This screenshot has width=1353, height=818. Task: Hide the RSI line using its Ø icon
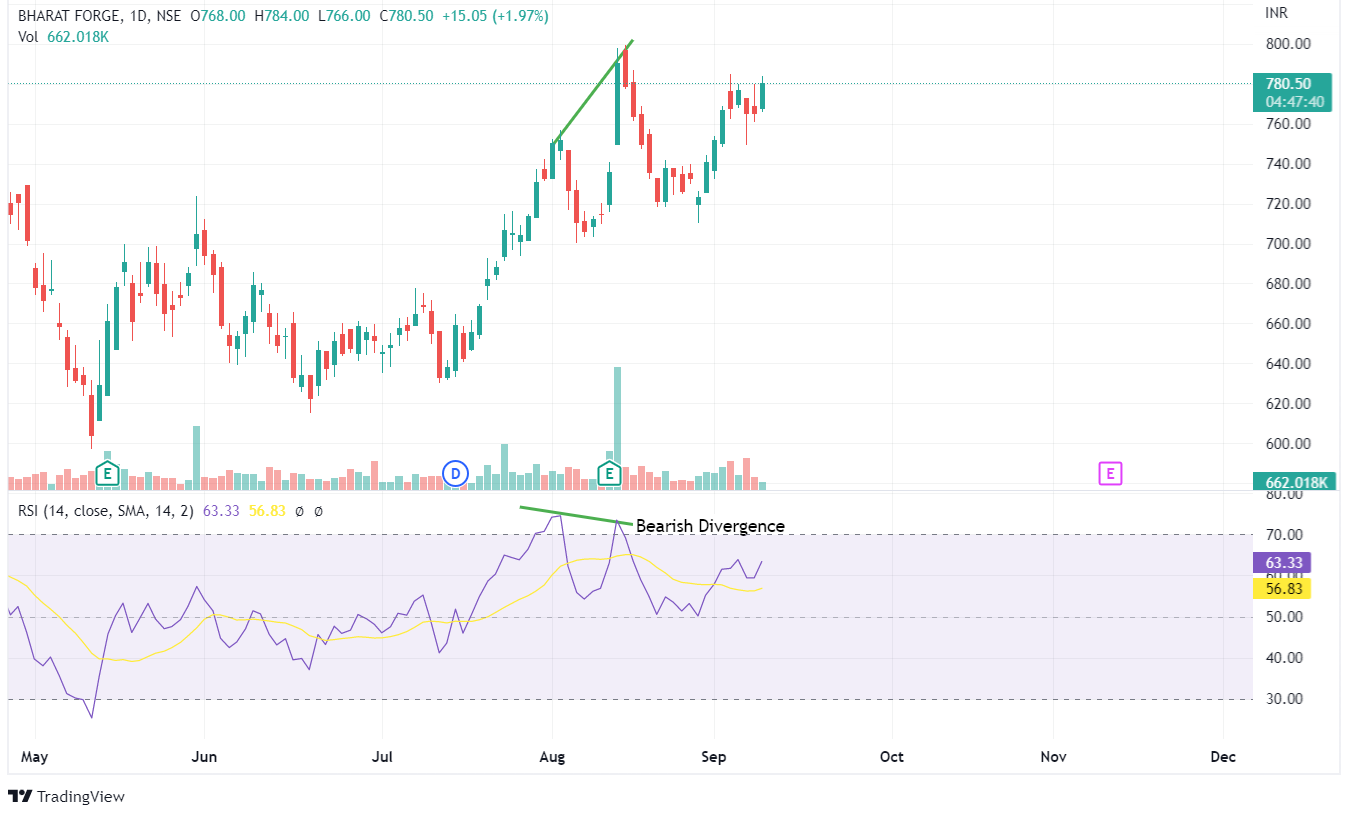pos(298,511)
